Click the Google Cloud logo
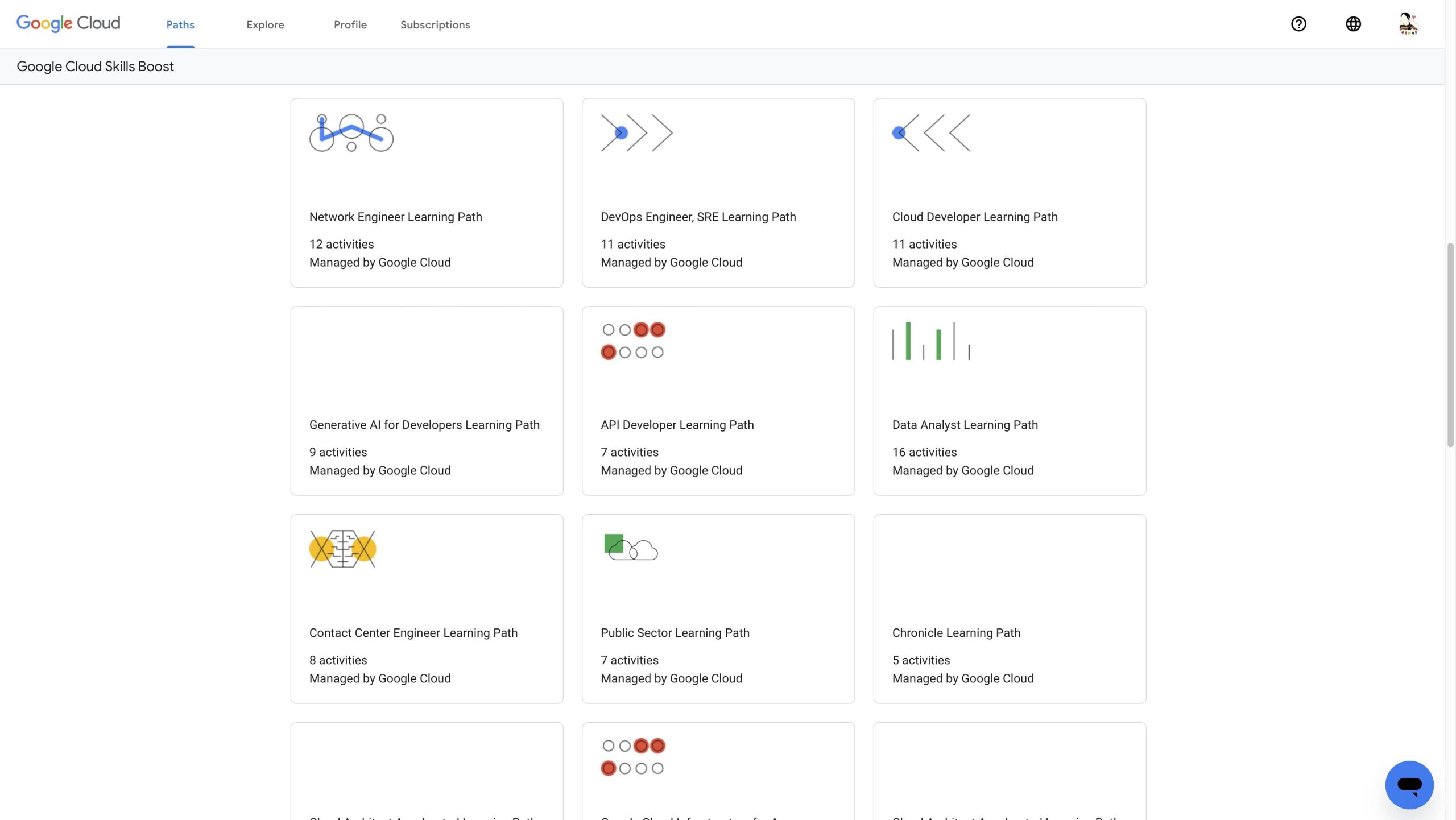 coord(68,23)
